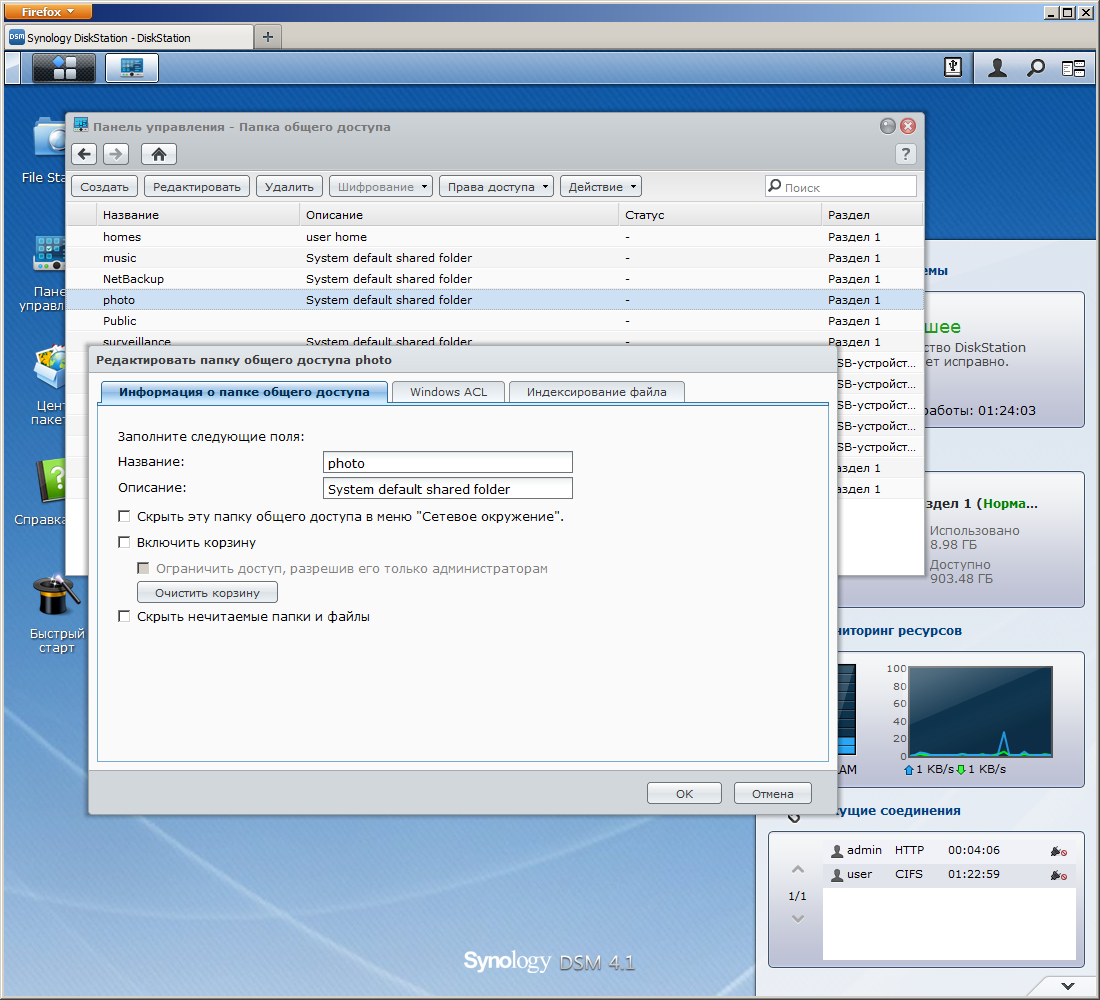Open the Права доступа dropdown
The width and height of the screenshot is (1100, 1000).
click(x=497, y=187)
